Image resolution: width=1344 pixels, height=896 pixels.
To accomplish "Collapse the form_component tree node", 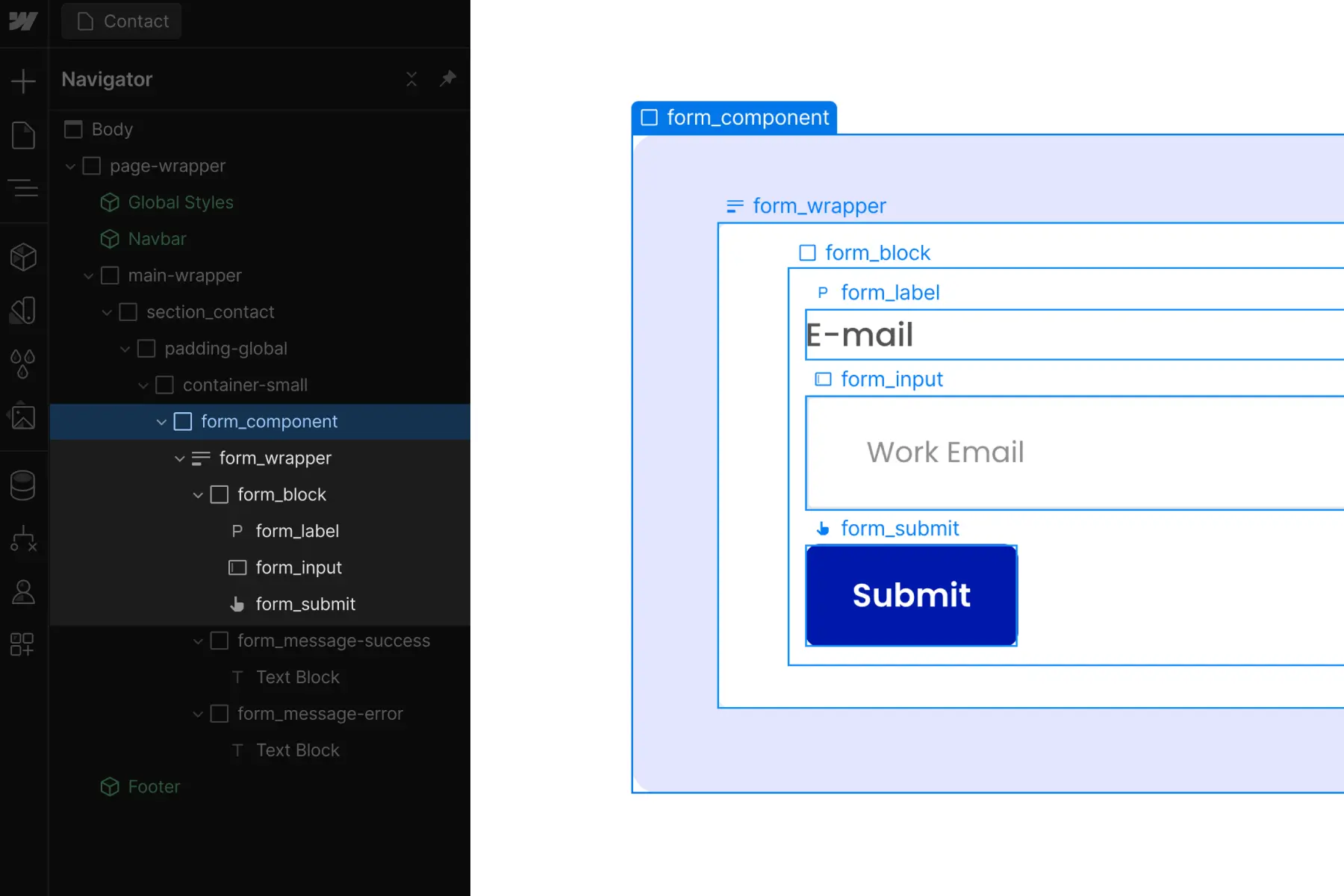I will pyautogui.click(x=161, y=423).
